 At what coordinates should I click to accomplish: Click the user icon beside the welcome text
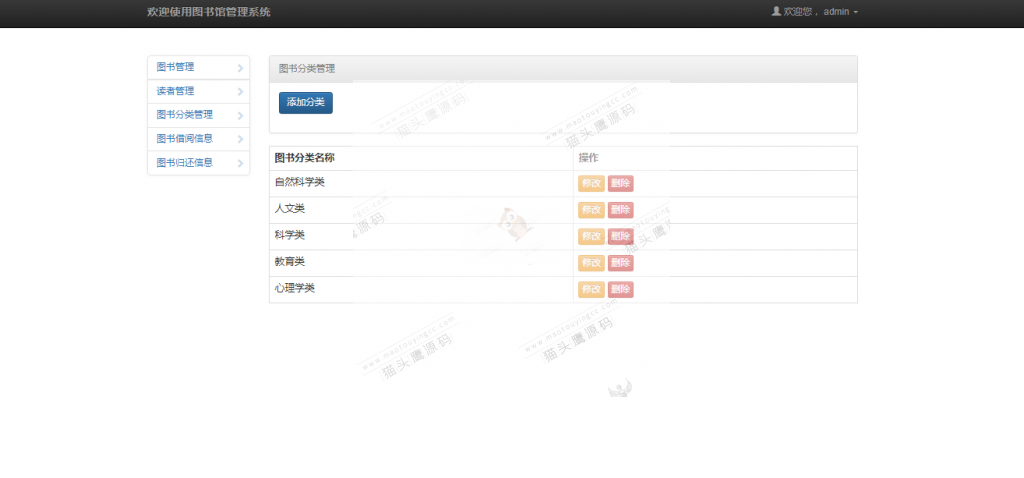(776, 12)
